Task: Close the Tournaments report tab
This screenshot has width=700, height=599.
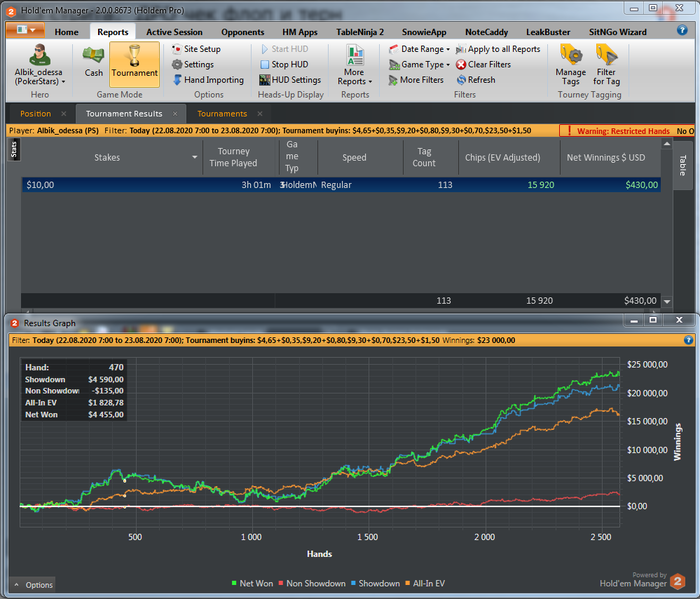Action: coord(260,114)
